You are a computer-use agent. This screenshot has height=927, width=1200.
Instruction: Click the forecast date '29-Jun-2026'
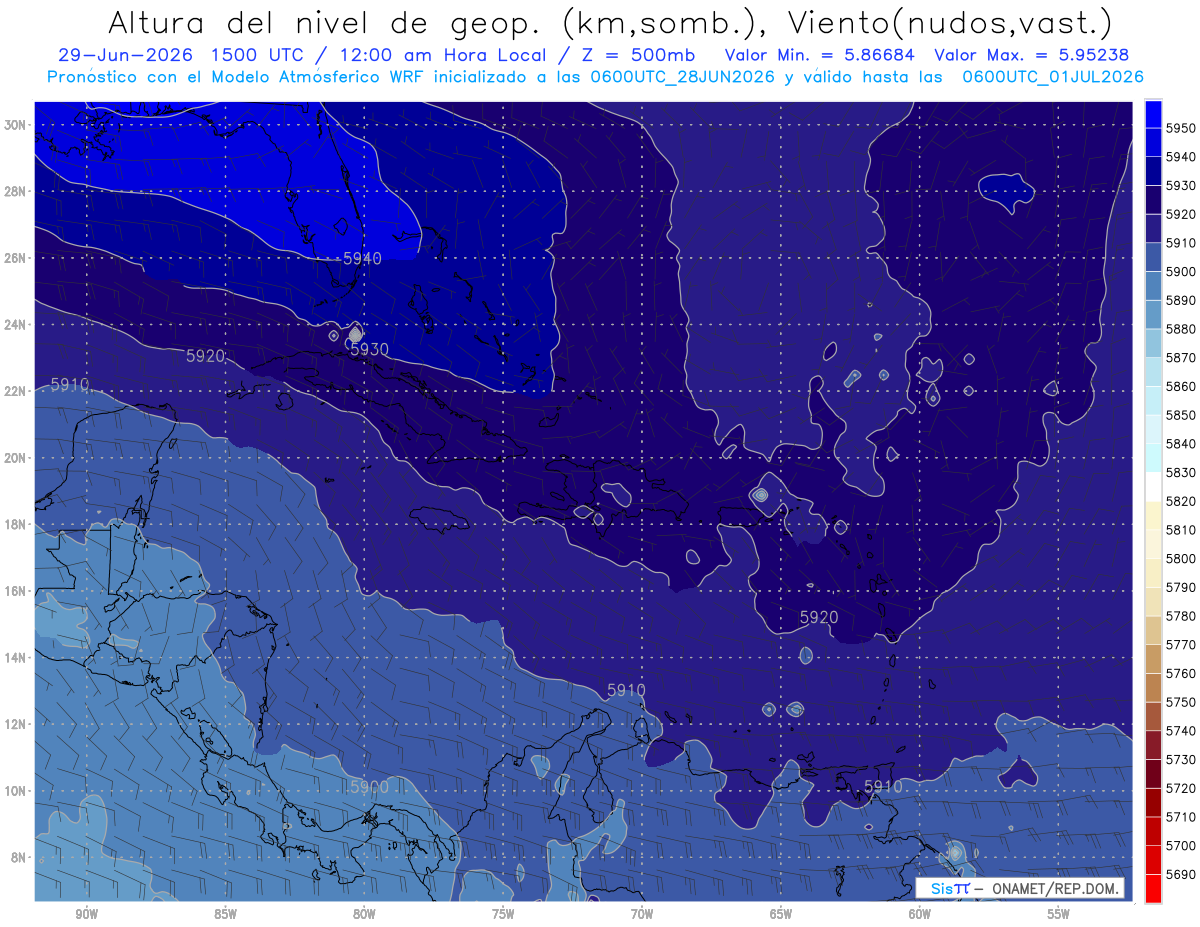(x=126, y=56)
